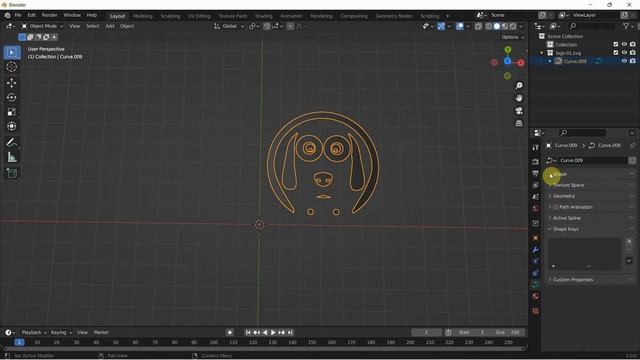Select the Add Cube tool
This screenshot has height=360, width=640.
click(x=12, y=173)
